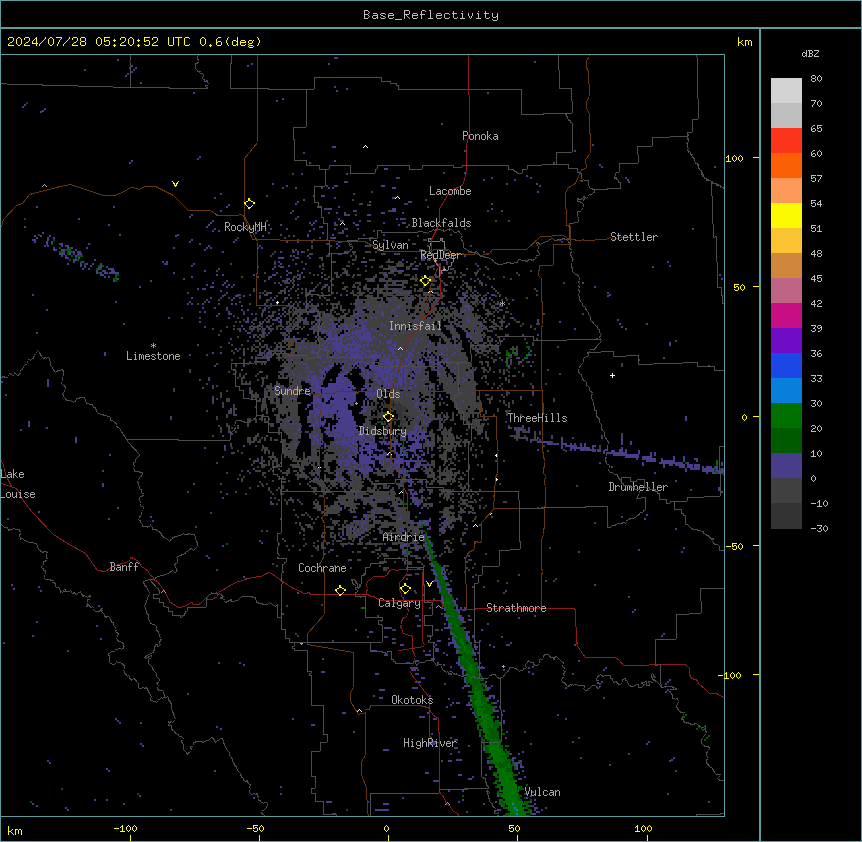
Task: Click the Okotoks town label
Action: pos(412,700)
